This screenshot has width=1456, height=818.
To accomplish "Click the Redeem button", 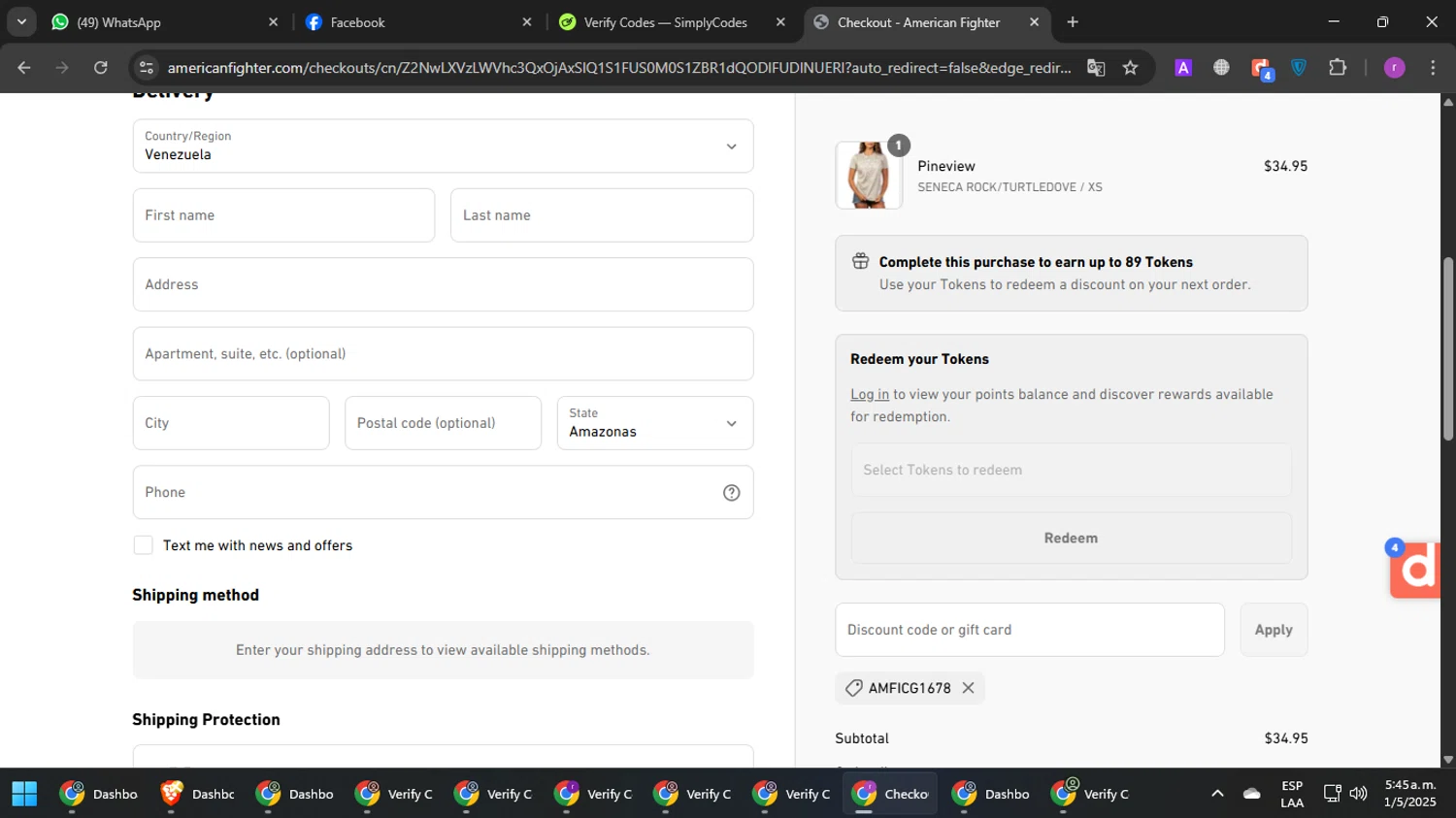I will pyautogui.click(x=1071, y=539).
